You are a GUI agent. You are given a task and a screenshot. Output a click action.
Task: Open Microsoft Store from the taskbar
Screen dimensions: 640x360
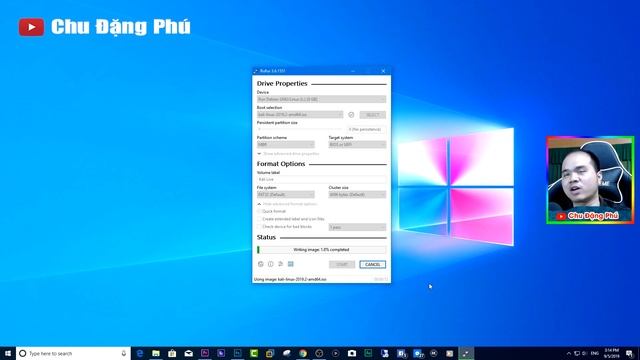172,353
